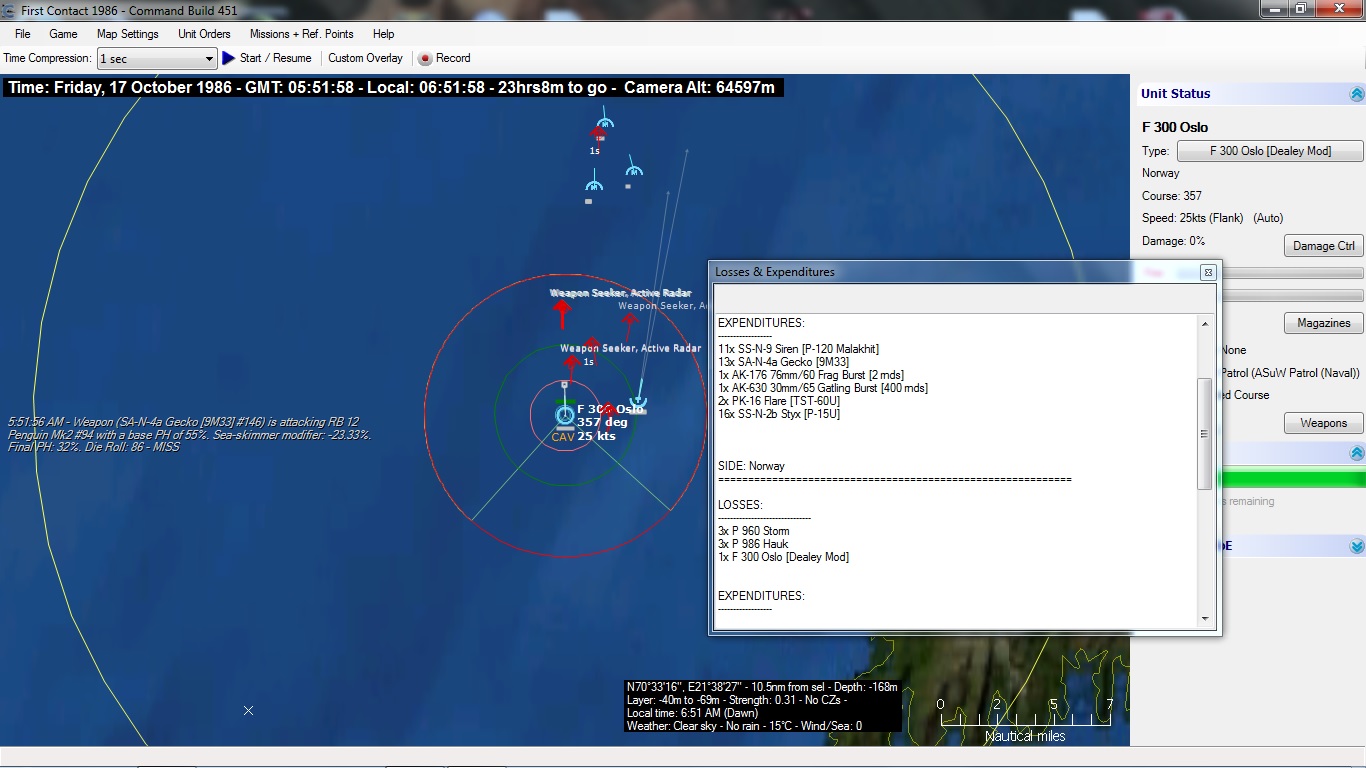Click the 3x P 986 Hauk loss line
Screen dimensions: 1366x768
click(753, 544)
